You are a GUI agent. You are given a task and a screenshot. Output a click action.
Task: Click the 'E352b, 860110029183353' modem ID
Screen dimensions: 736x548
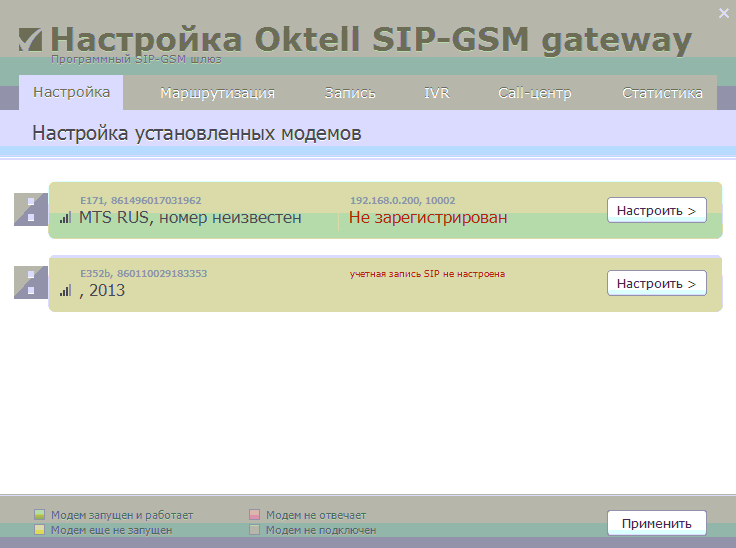click(x=143, y=273)
